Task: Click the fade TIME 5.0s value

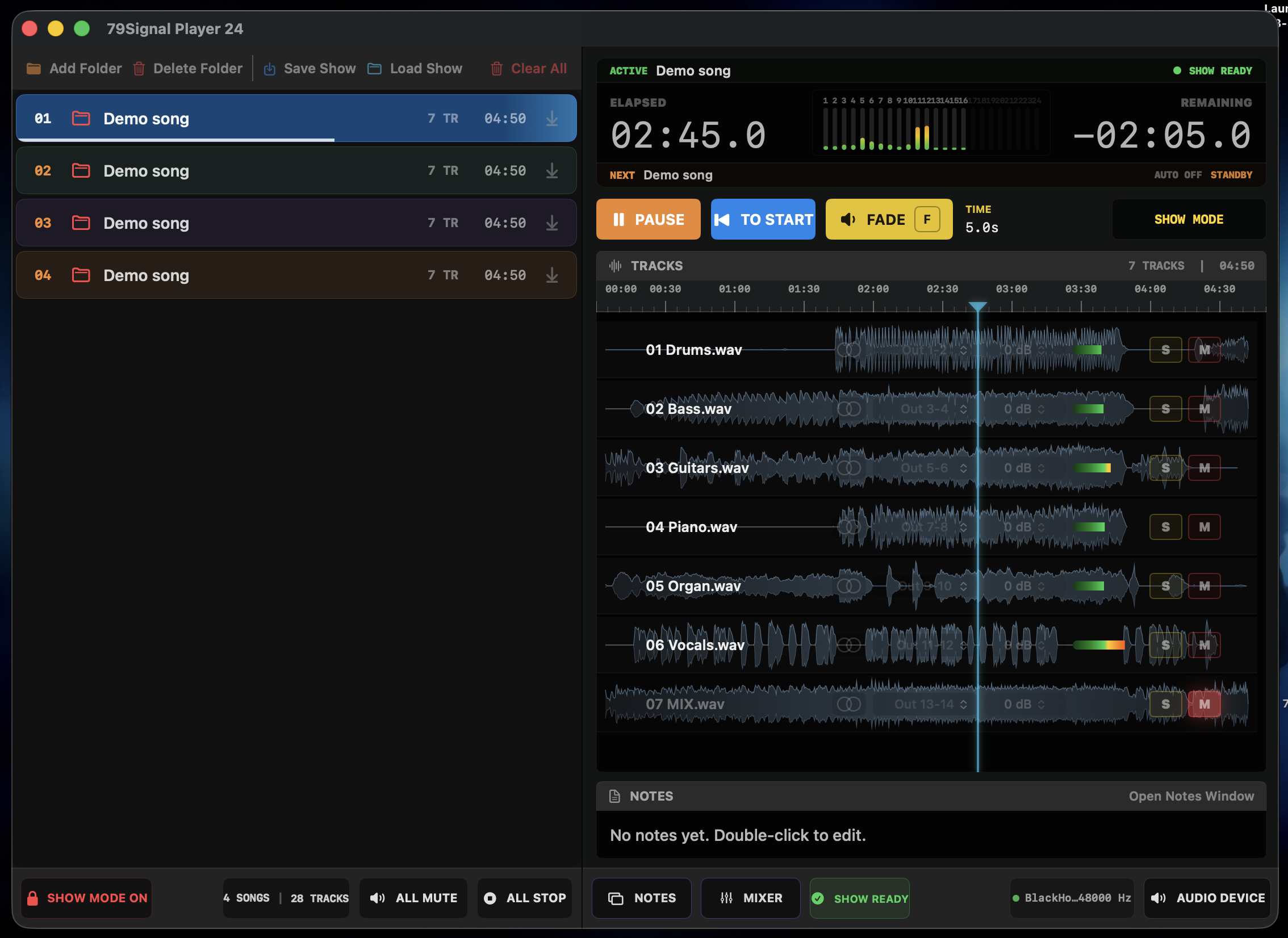Action: point(982,228)
